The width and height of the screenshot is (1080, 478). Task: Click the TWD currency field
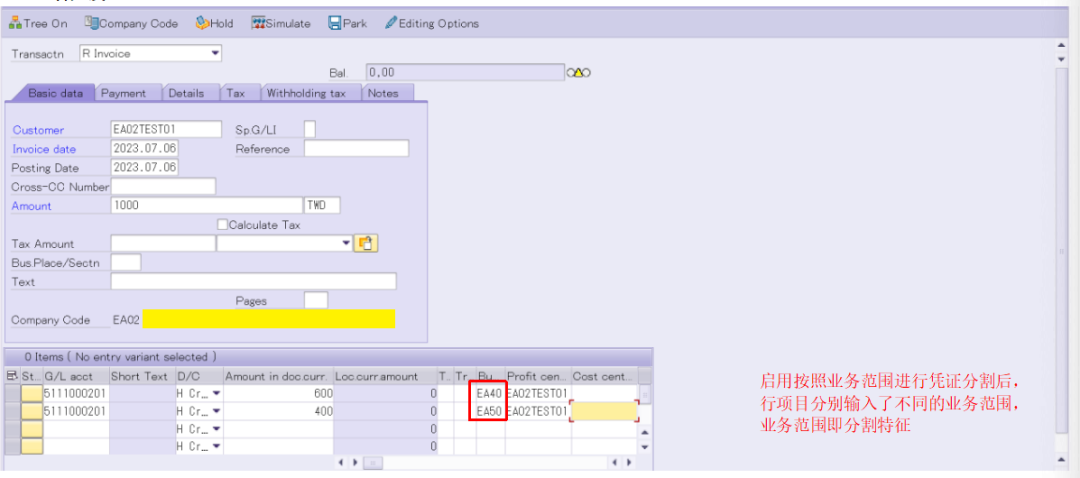click(322, 205)
